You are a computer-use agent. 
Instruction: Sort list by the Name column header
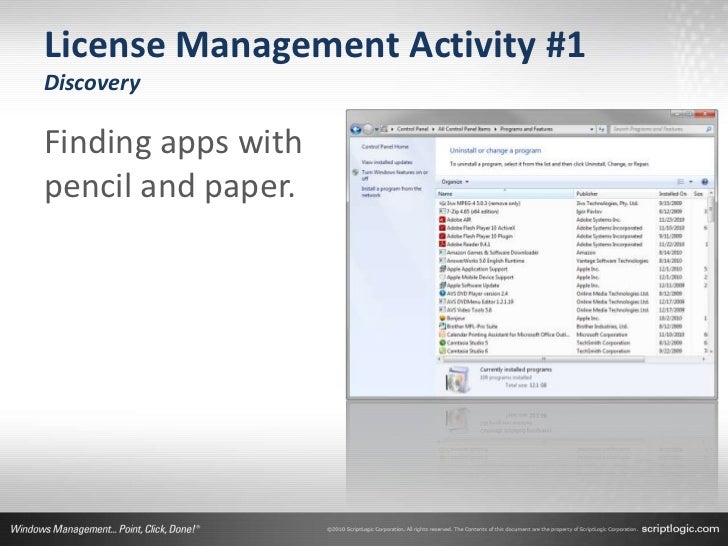[x=505, y=194]
